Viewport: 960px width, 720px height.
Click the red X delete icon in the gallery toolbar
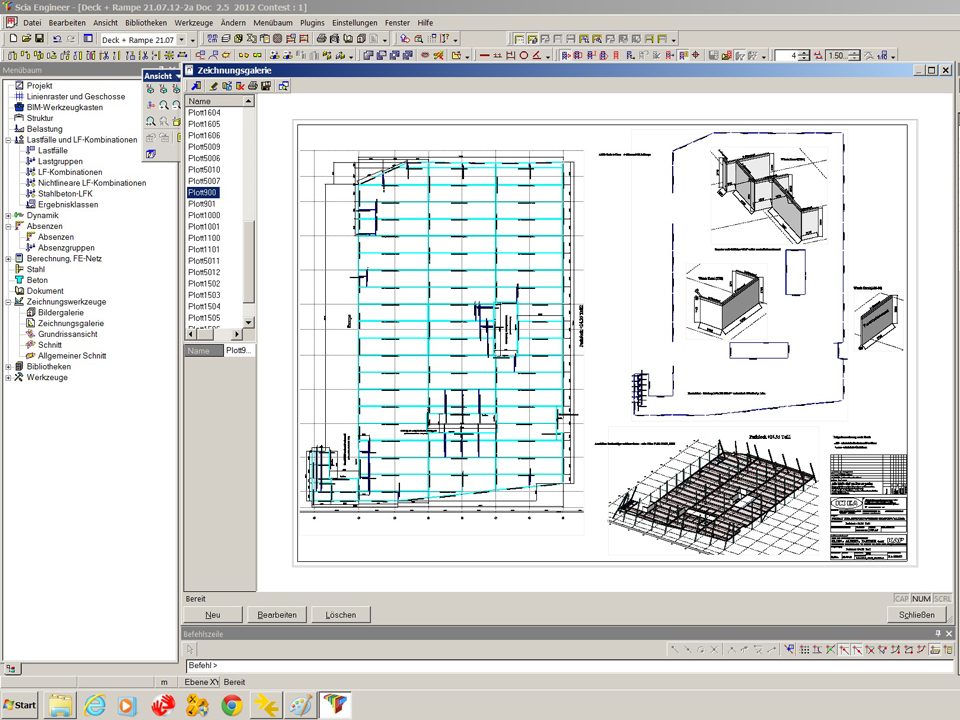click(x=240, y=86)
